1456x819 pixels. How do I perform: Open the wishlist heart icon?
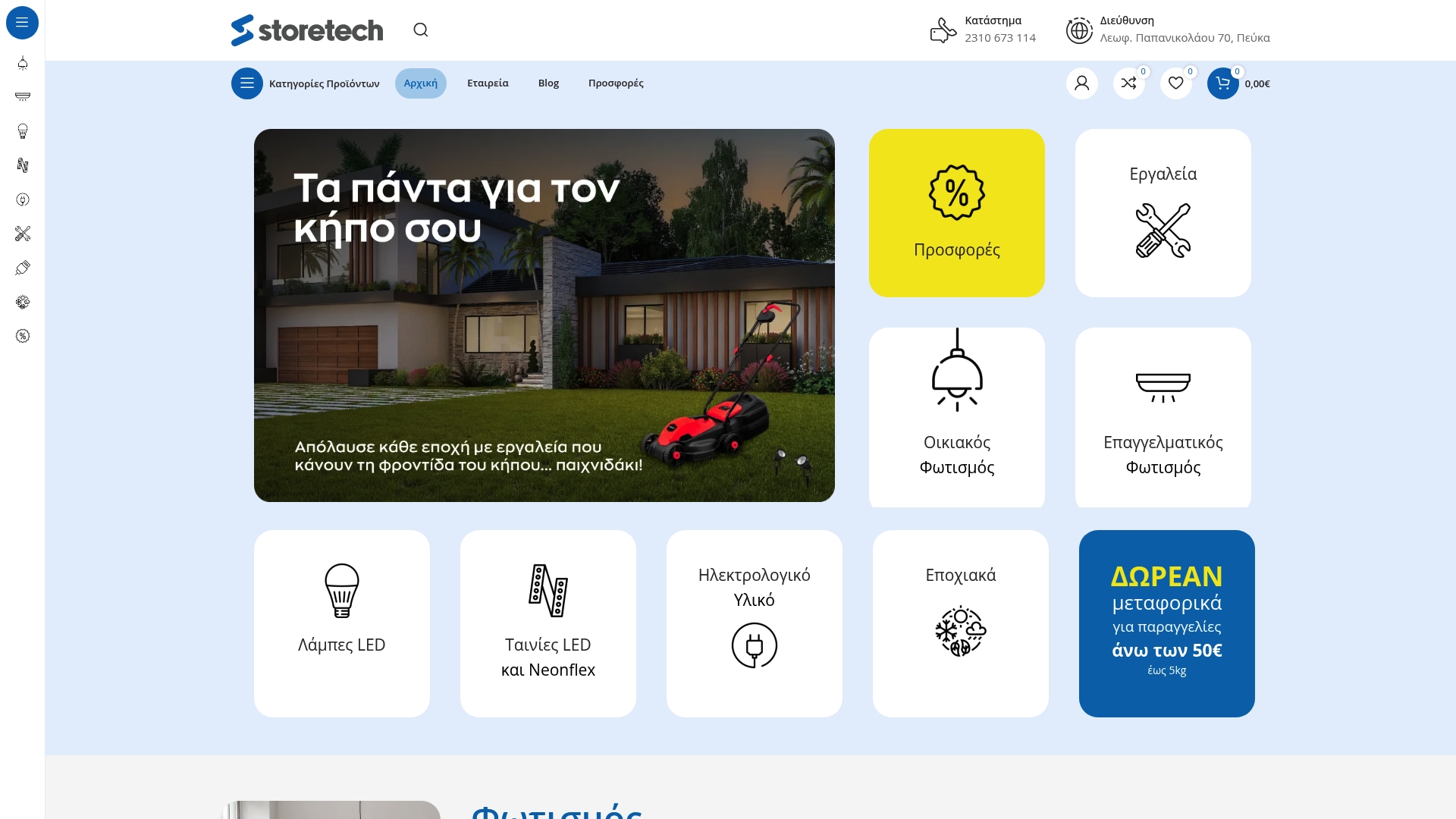tap(1176, 83)
